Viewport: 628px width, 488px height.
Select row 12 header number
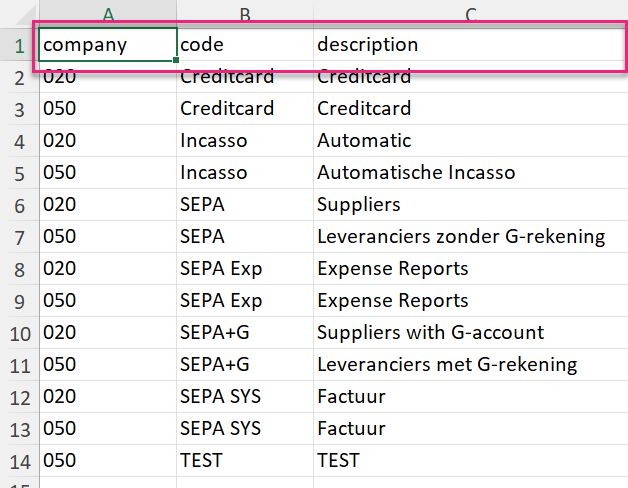point(20,398)
